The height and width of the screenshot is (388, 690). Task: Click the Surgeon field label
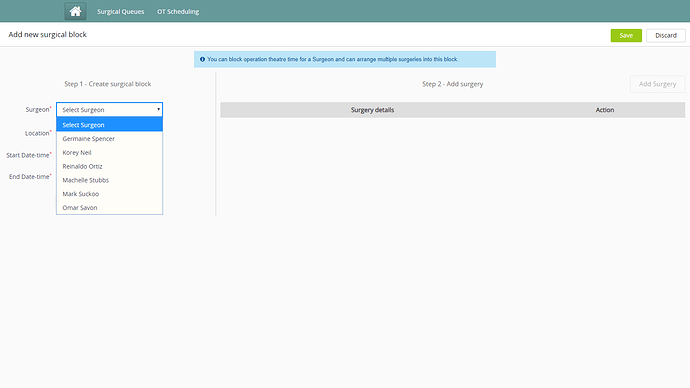tap(38, 110)
